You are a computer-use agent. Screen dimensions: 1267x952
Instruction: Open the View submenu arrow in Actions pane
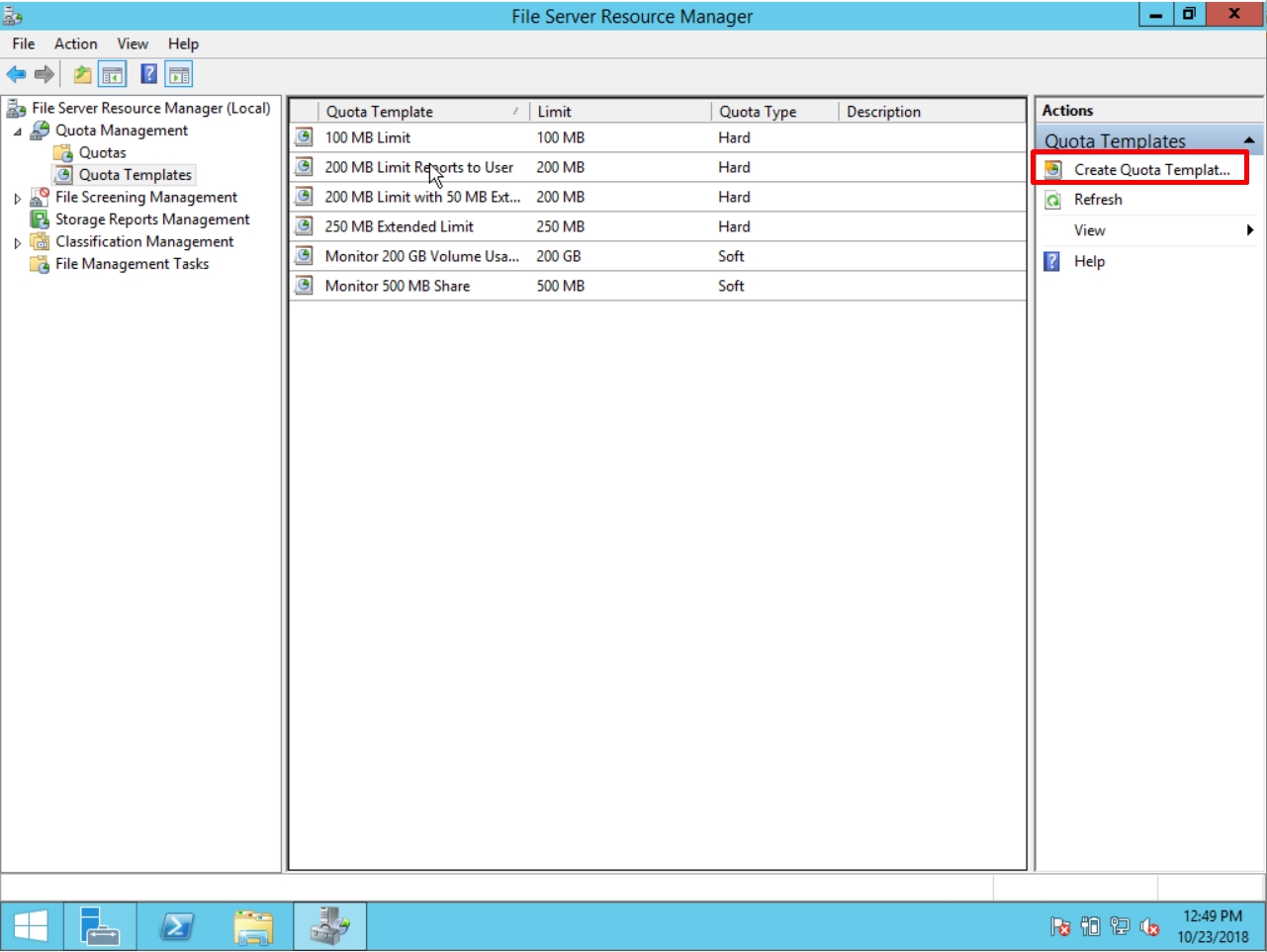point(1250,228)
